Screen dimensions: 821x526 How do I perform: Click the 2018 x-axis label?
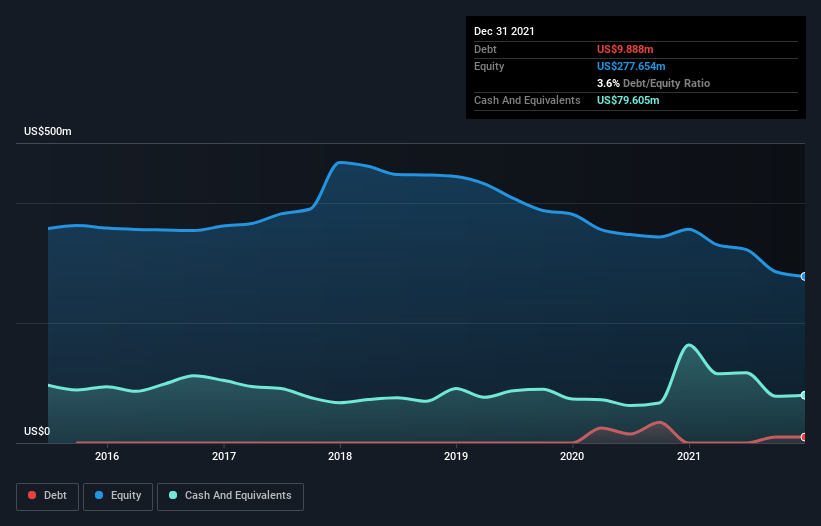340,456
